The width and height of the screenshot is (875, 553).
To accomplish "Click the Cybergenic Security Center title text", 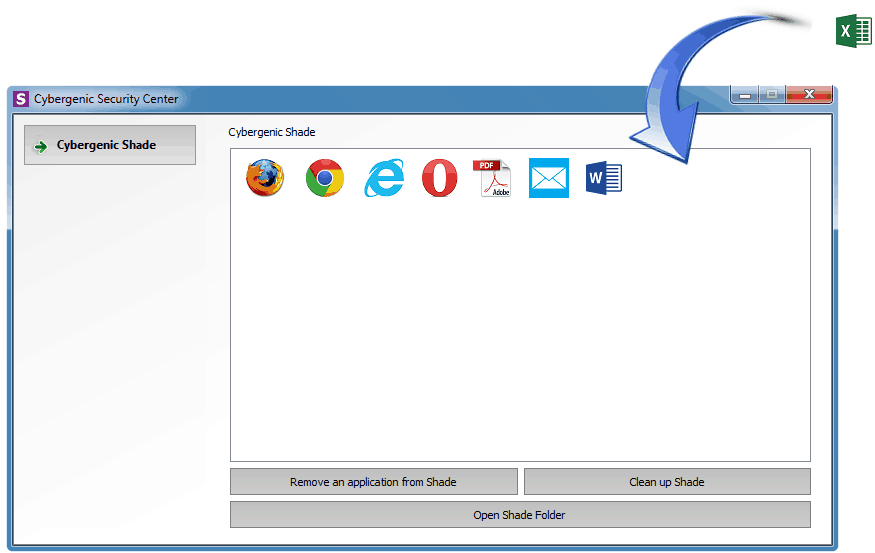I will (x=106, y=99).
